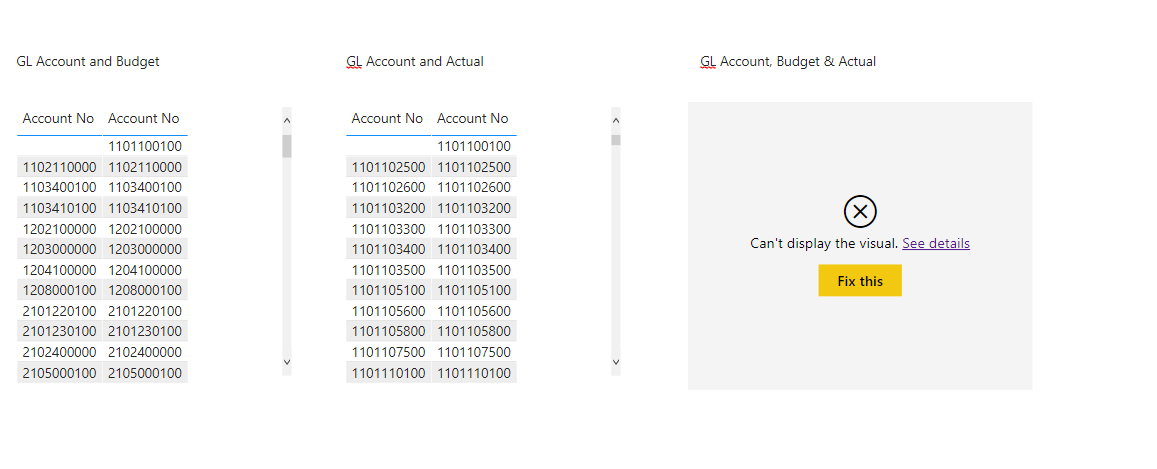Sort by first Account No column in the Actual table

(x=387, y=119)
